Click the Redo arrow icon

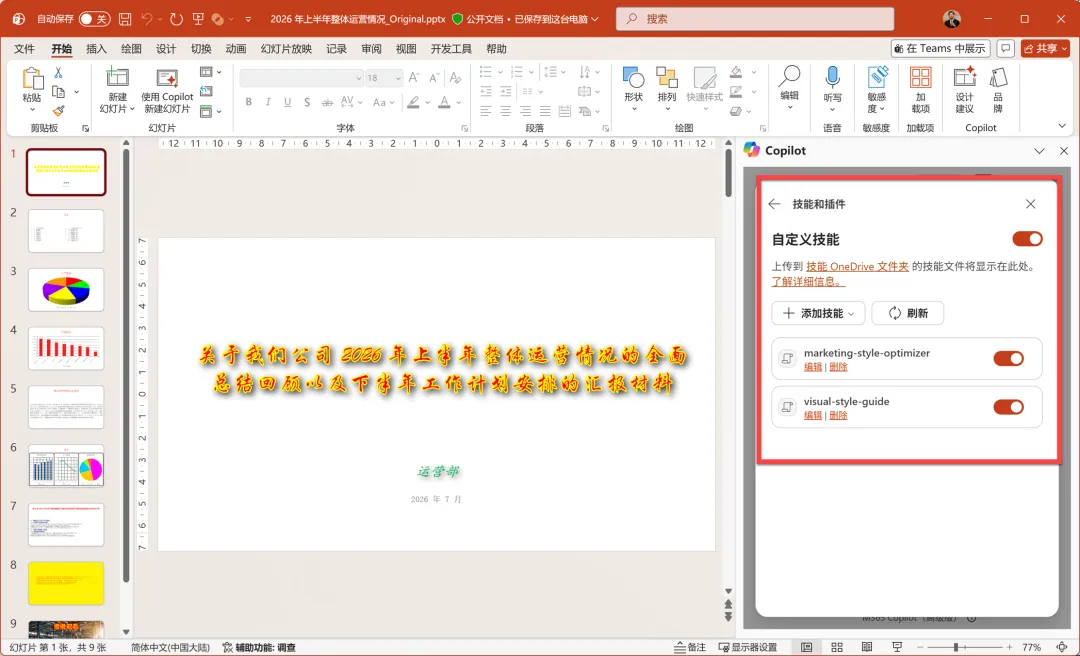pyautogui.click(x=176, y=19)
